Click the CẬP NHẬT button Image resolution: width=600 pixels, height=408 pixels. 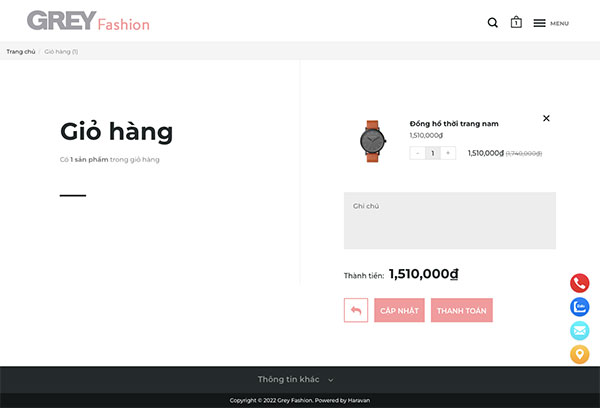pos(399,310)
